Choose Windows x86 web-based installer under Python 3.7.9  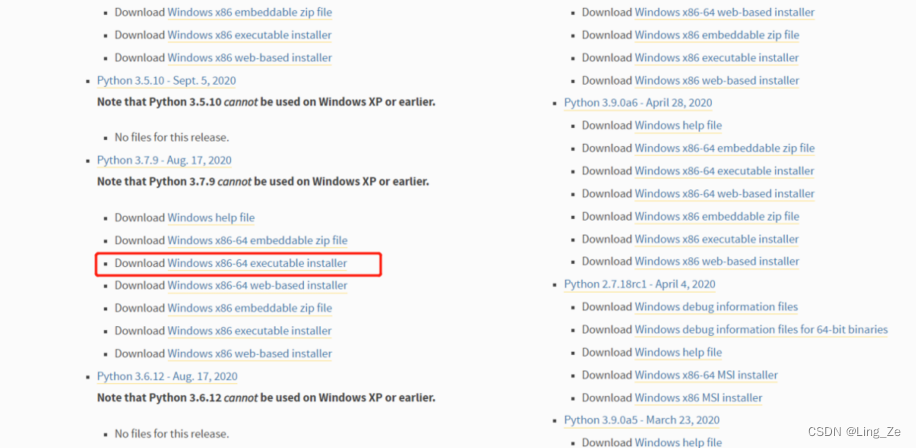pos(249,353)
